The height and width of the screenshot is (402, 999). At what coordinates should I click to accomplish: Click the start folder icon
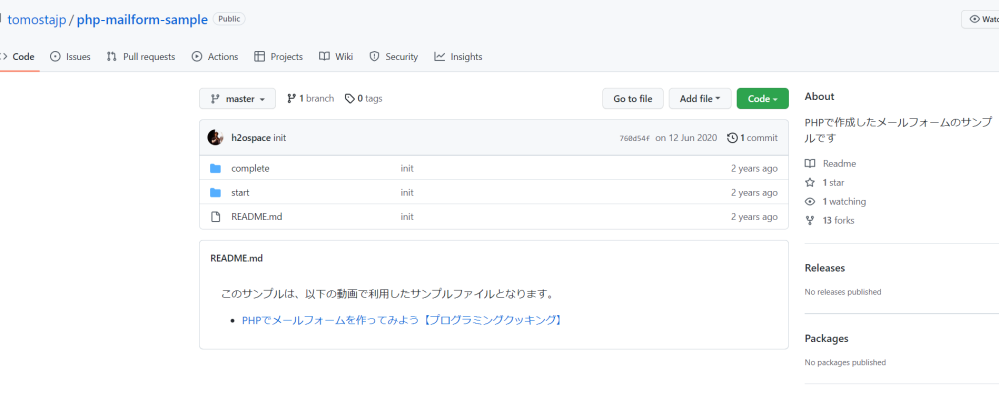215,193
